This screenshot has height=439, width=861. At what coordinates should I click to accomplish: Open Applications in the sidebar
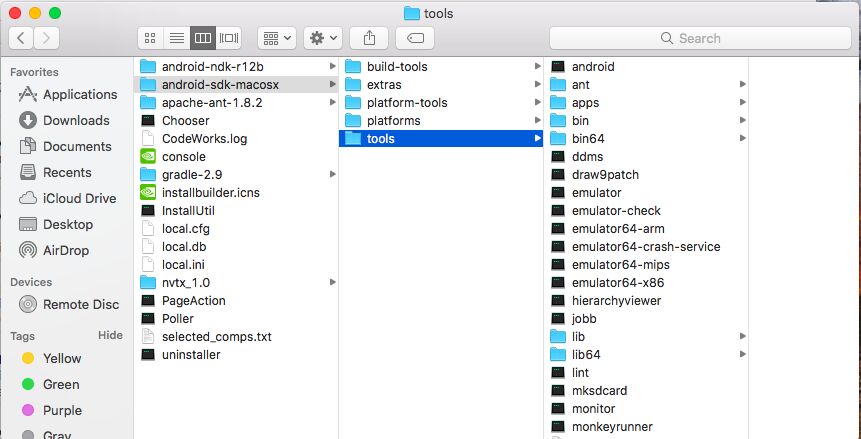coord(68,95)
